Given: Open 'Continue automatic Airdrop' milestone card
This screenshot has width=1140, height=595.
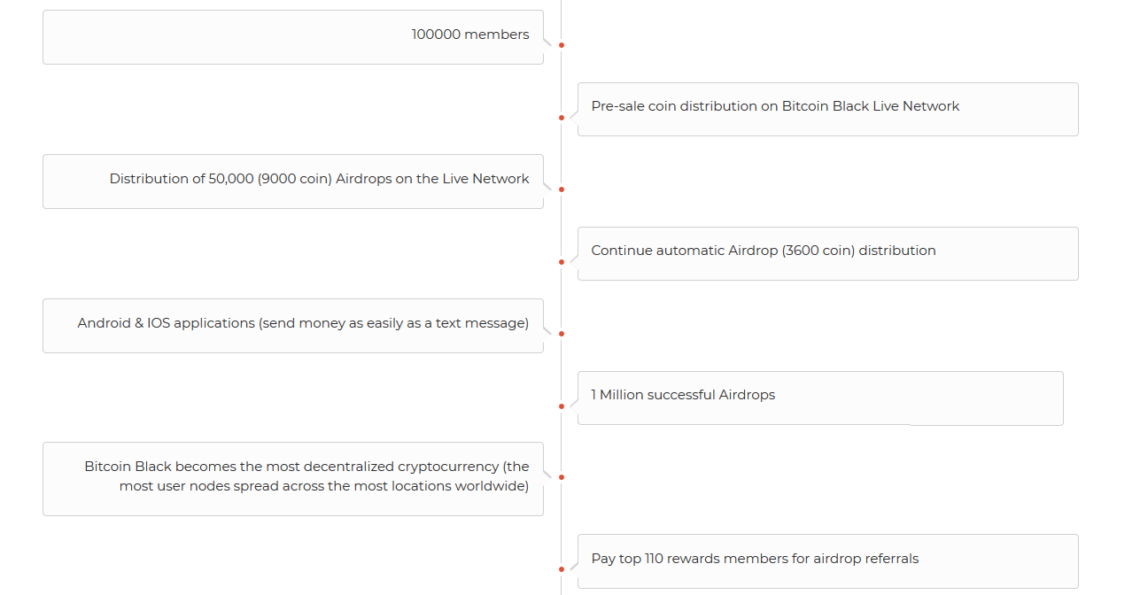Looking at the screenshot, I should [828, 253].
